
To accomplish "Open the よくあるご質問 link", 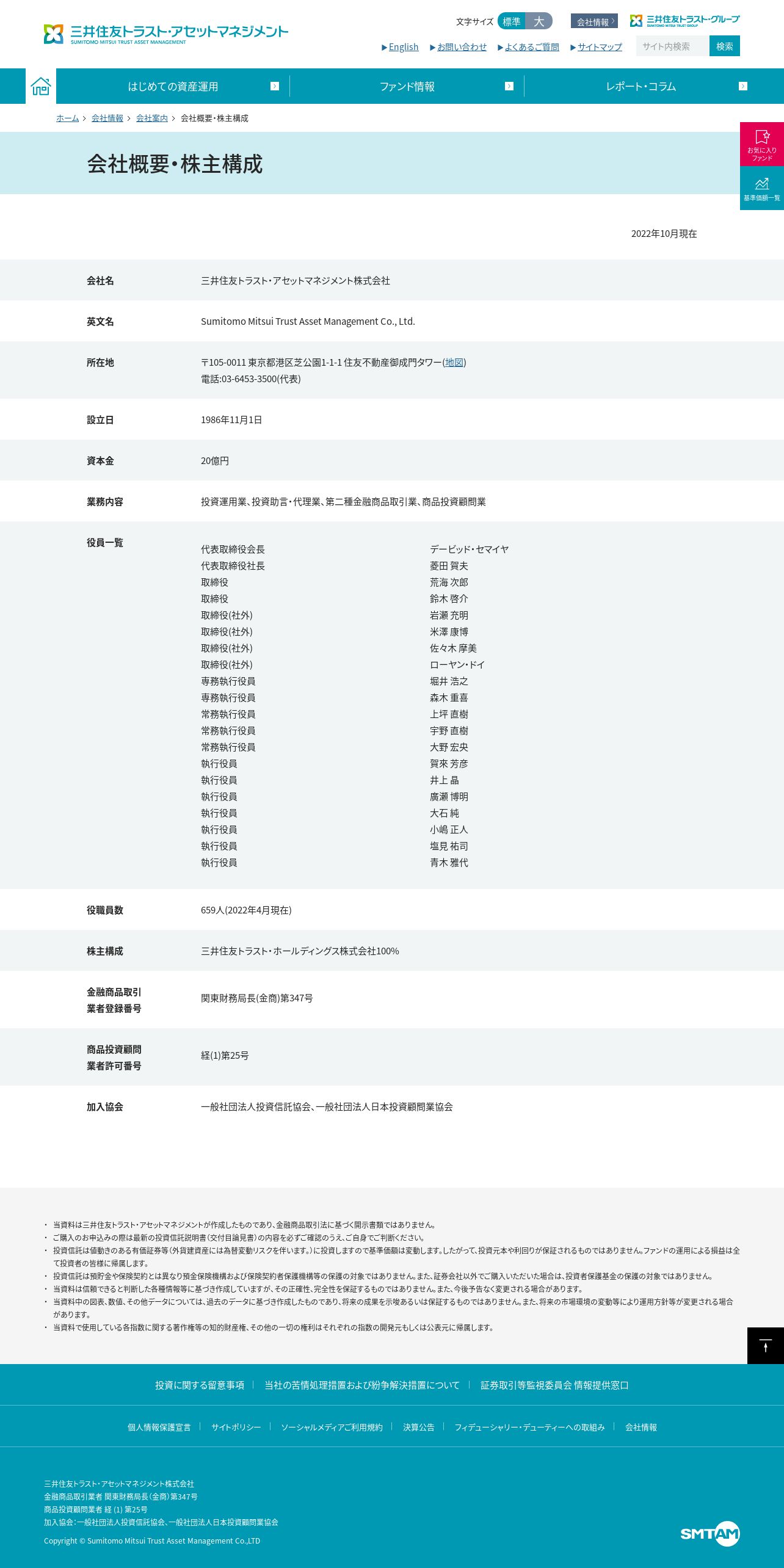I will click(x=532, y=47).
